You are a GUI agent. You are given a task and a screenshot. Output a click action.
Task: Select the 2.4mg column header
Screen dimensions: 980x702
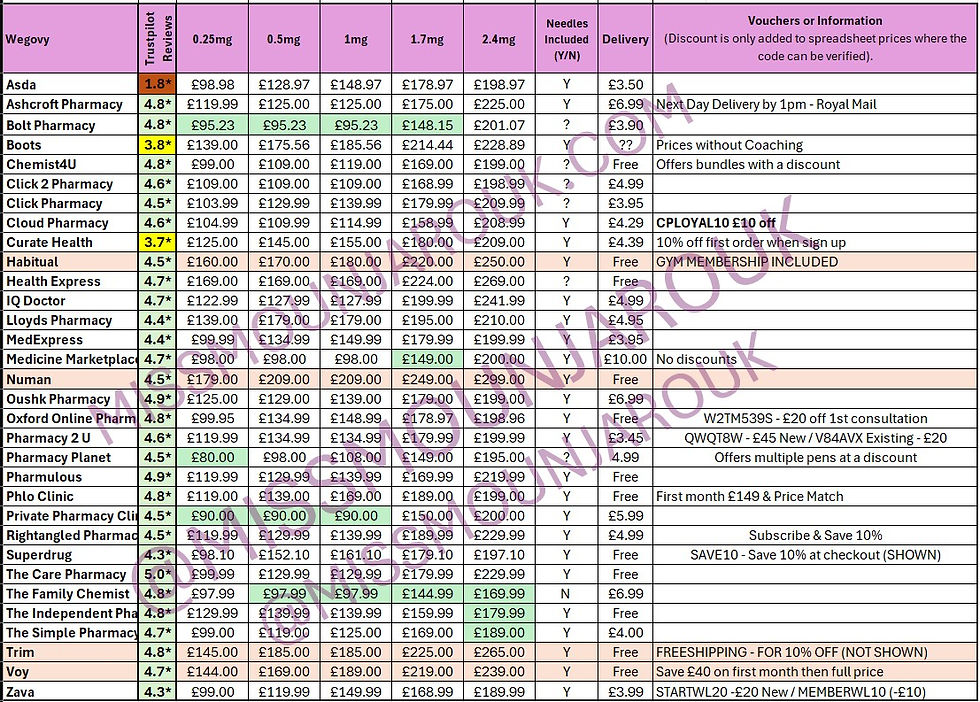coord(499,39)
